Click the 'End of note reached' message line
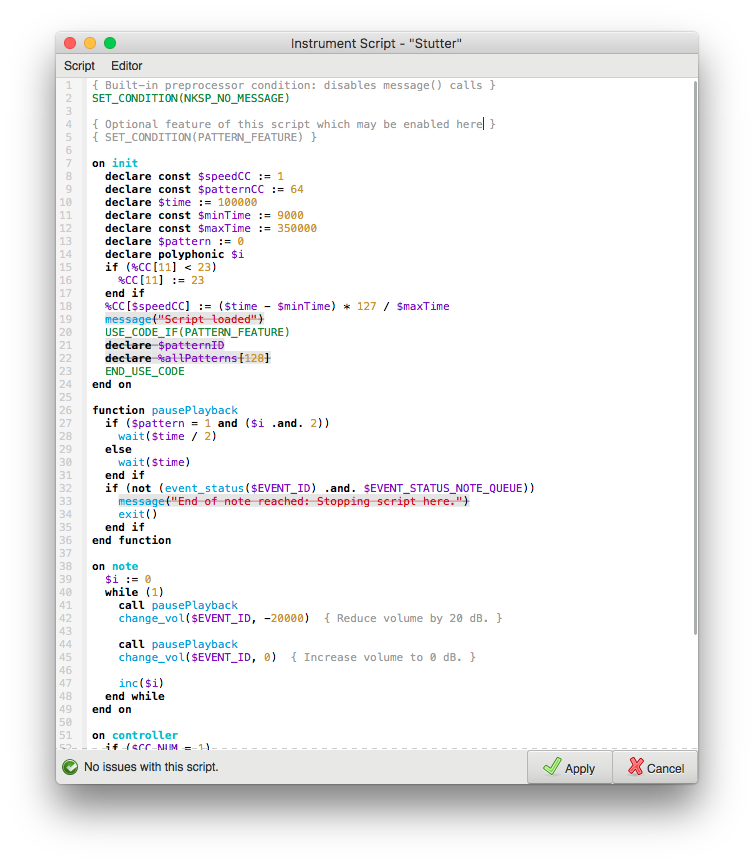Viewport: 754px width, 864px height. click(294, 501)
